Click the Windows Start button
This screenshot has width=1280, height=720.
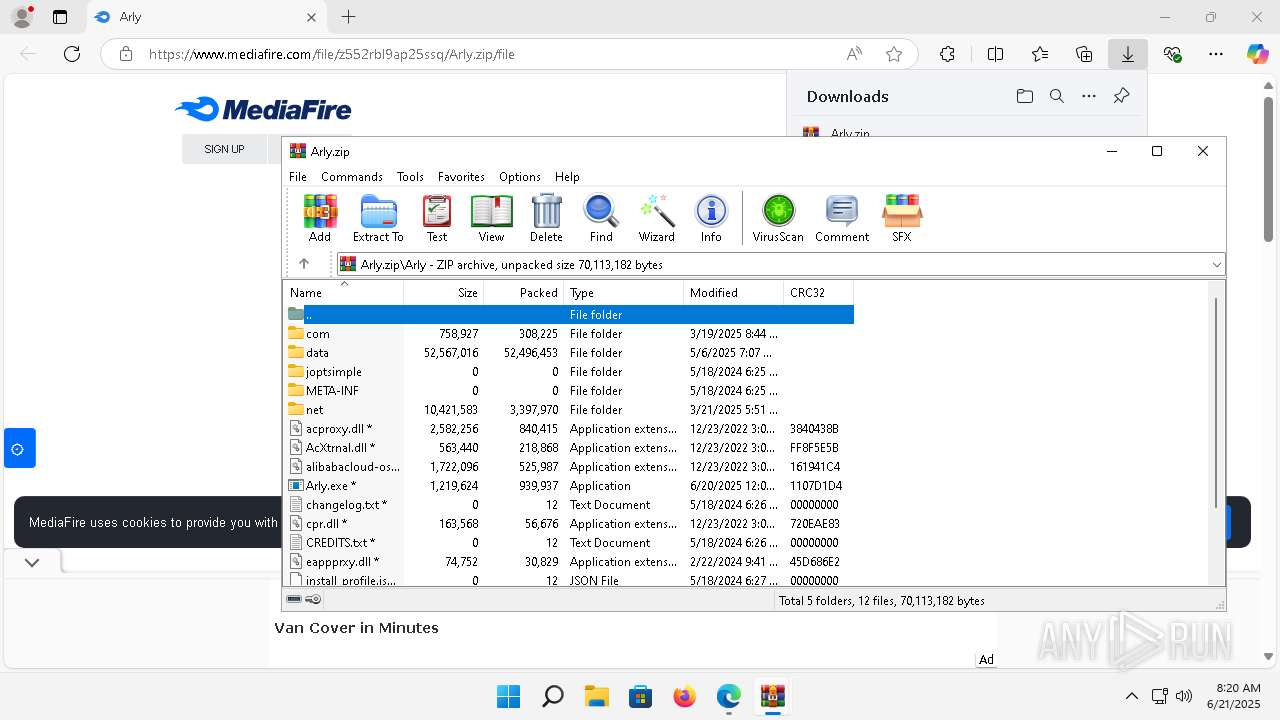pyautogui.click(x=508, y=696)
